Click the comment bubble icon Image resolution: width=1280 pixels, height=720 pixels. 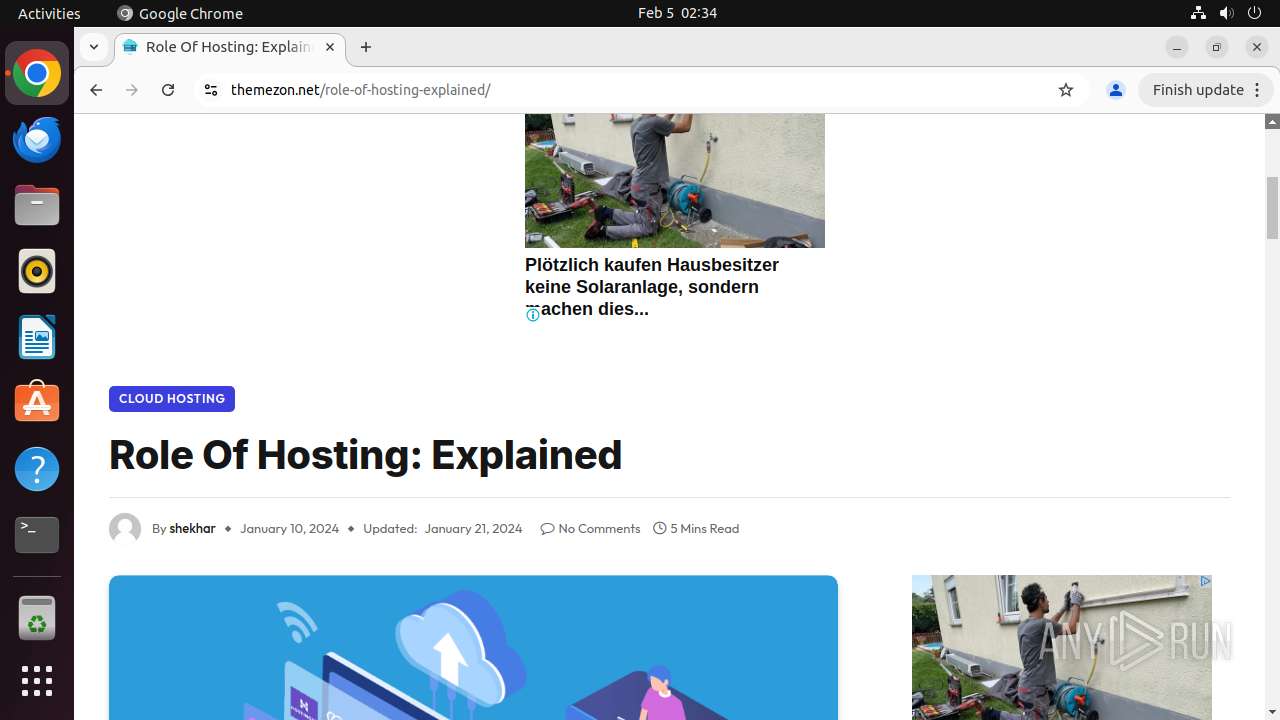547,528
